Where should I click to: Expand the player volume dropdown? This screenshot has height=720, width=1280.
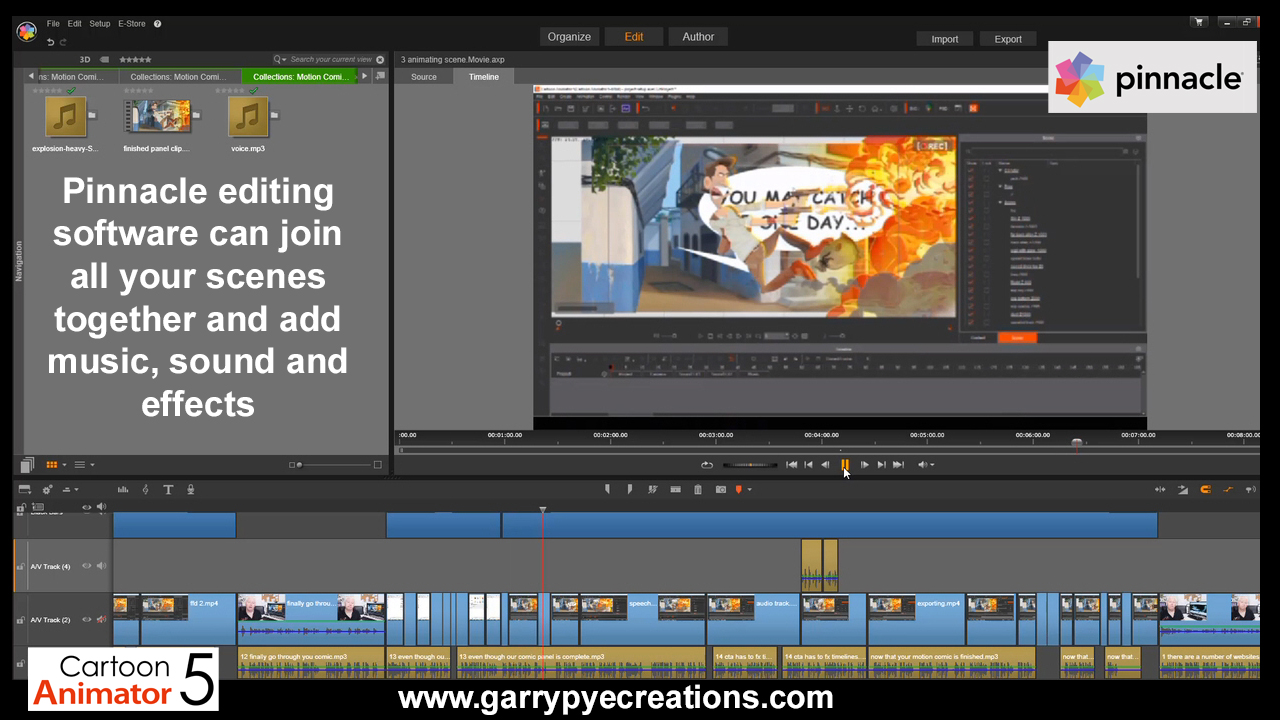tap(932, 465)
